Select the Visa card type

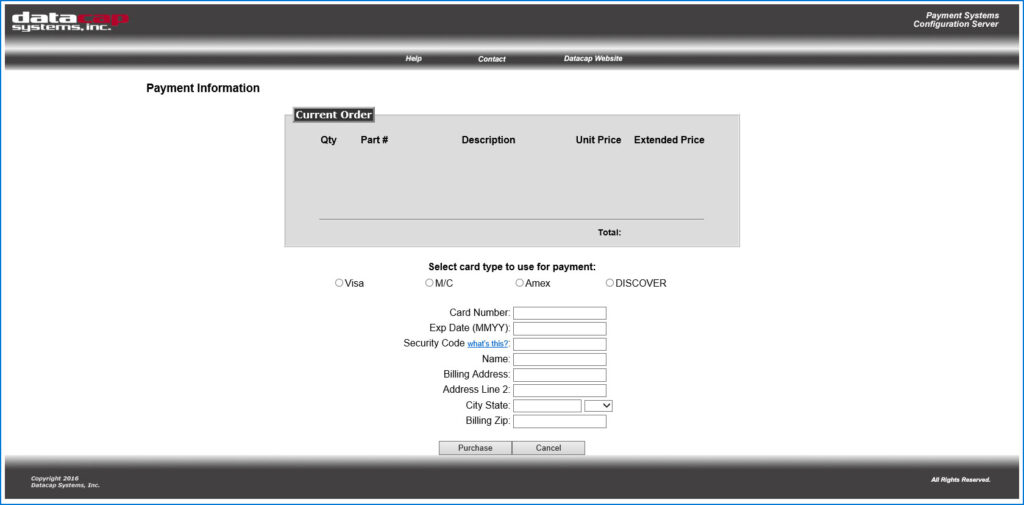(339, 283)
